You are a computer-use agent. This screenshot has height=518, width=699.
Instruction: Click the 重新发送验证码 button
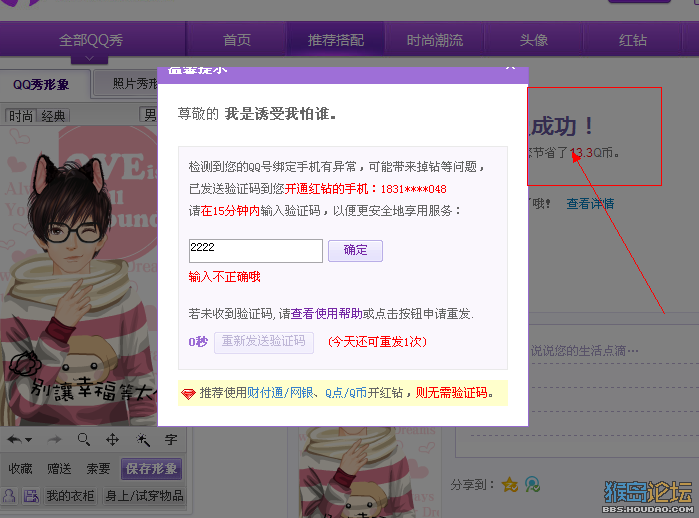[264, 342]
